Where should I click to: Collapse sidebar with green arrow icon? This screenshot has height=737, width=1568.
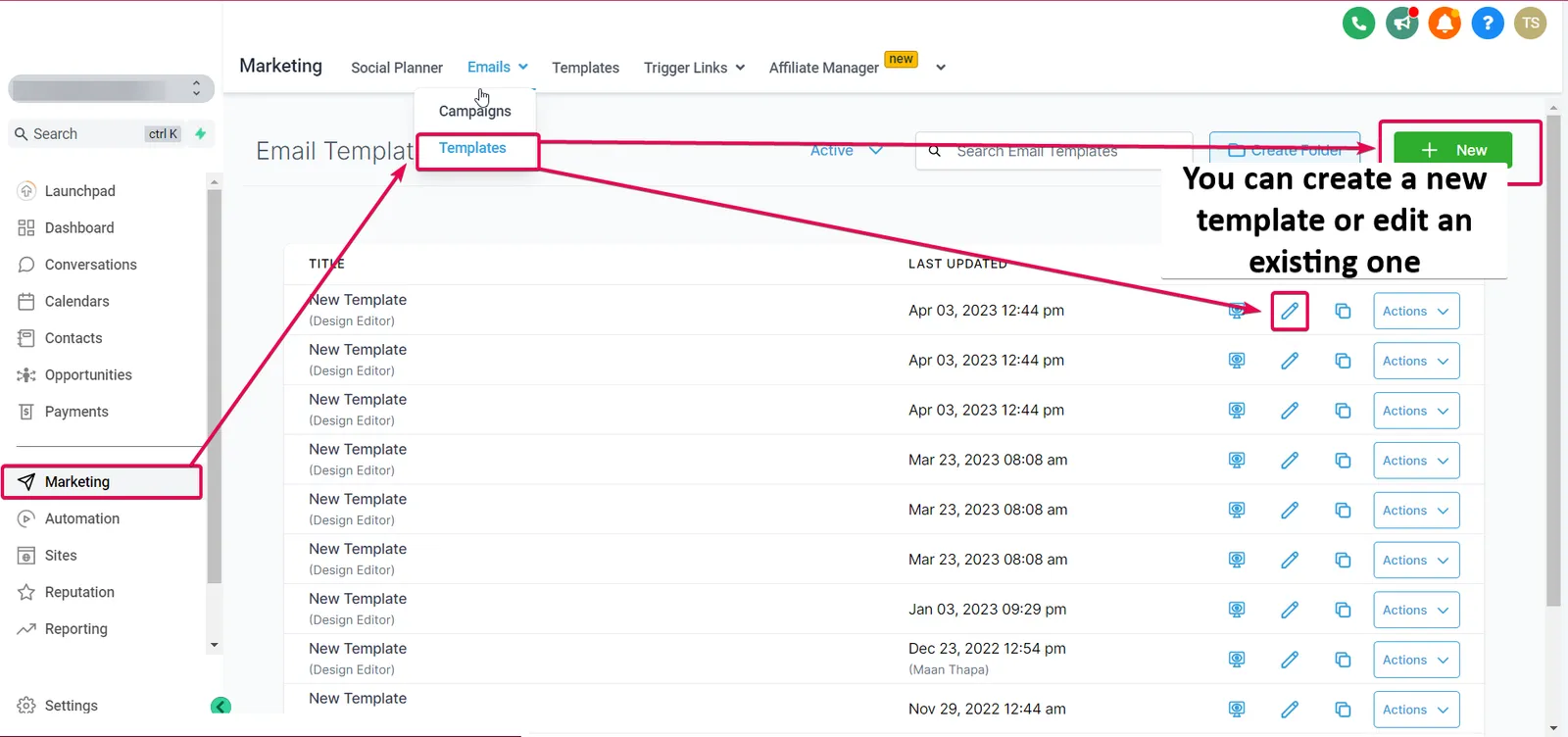coord(221,706)
